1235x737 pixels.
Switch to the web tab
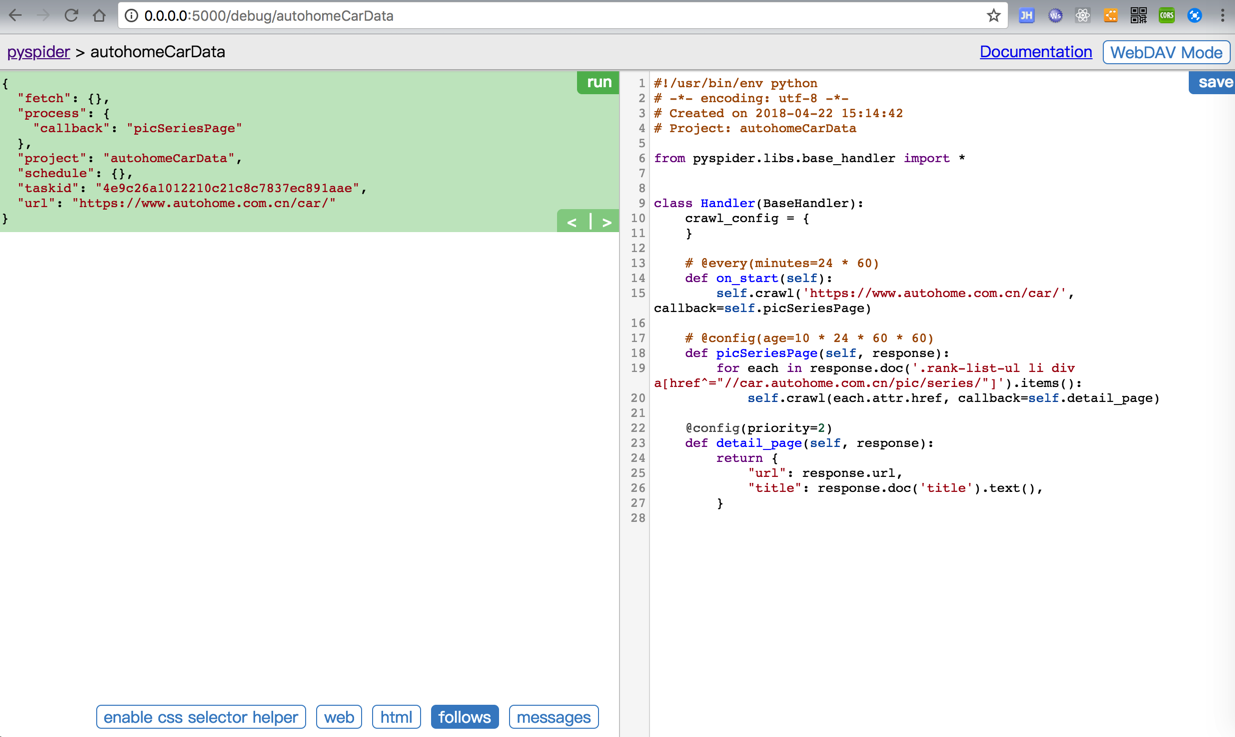339,717
